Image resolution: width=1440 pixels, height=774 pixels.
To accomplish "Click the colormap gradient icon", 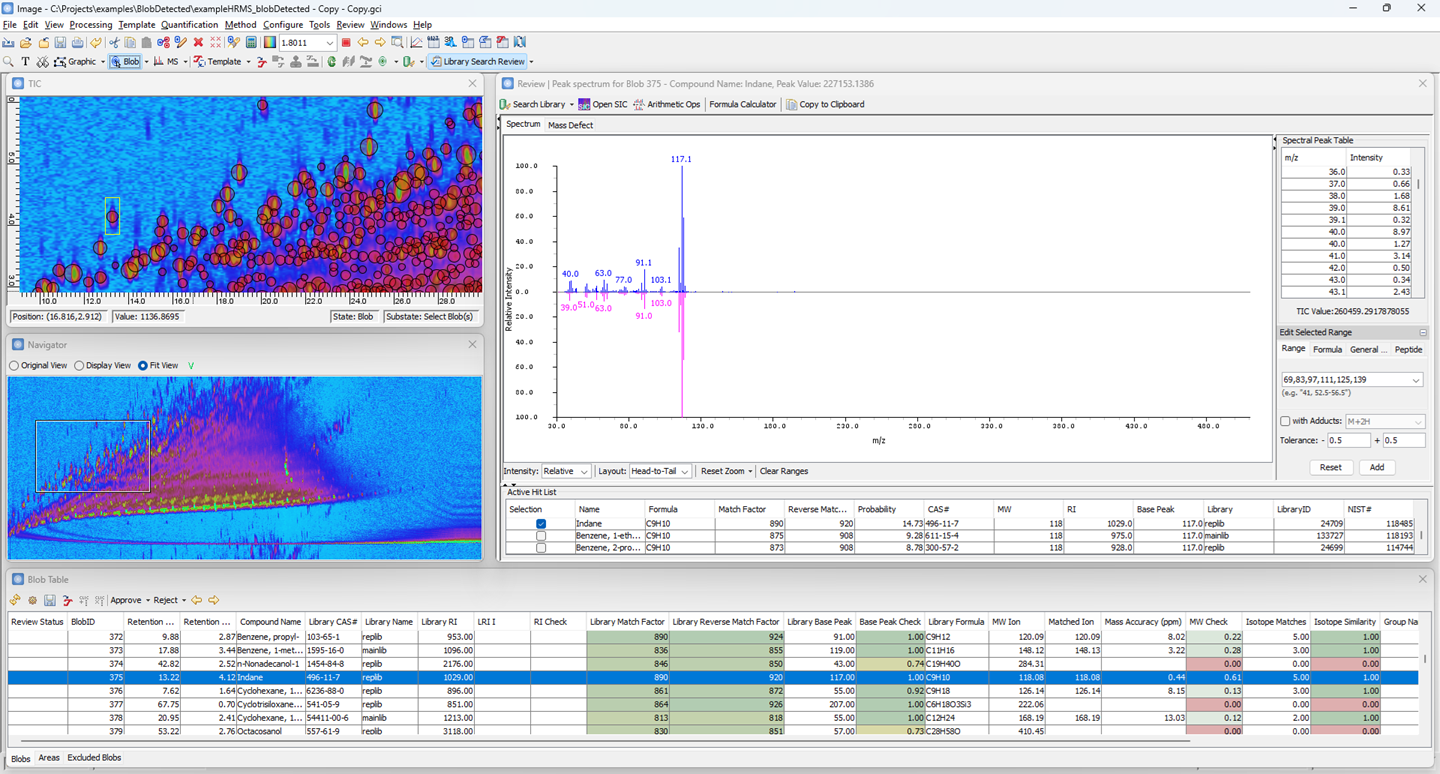I will pos(269,43).
